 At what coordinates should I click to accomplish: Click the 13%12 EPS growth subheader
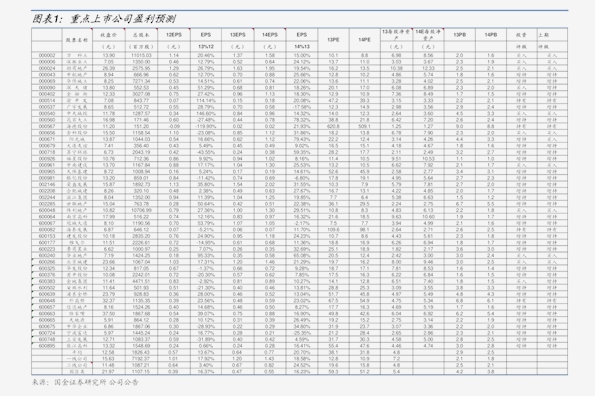(206, 46)
